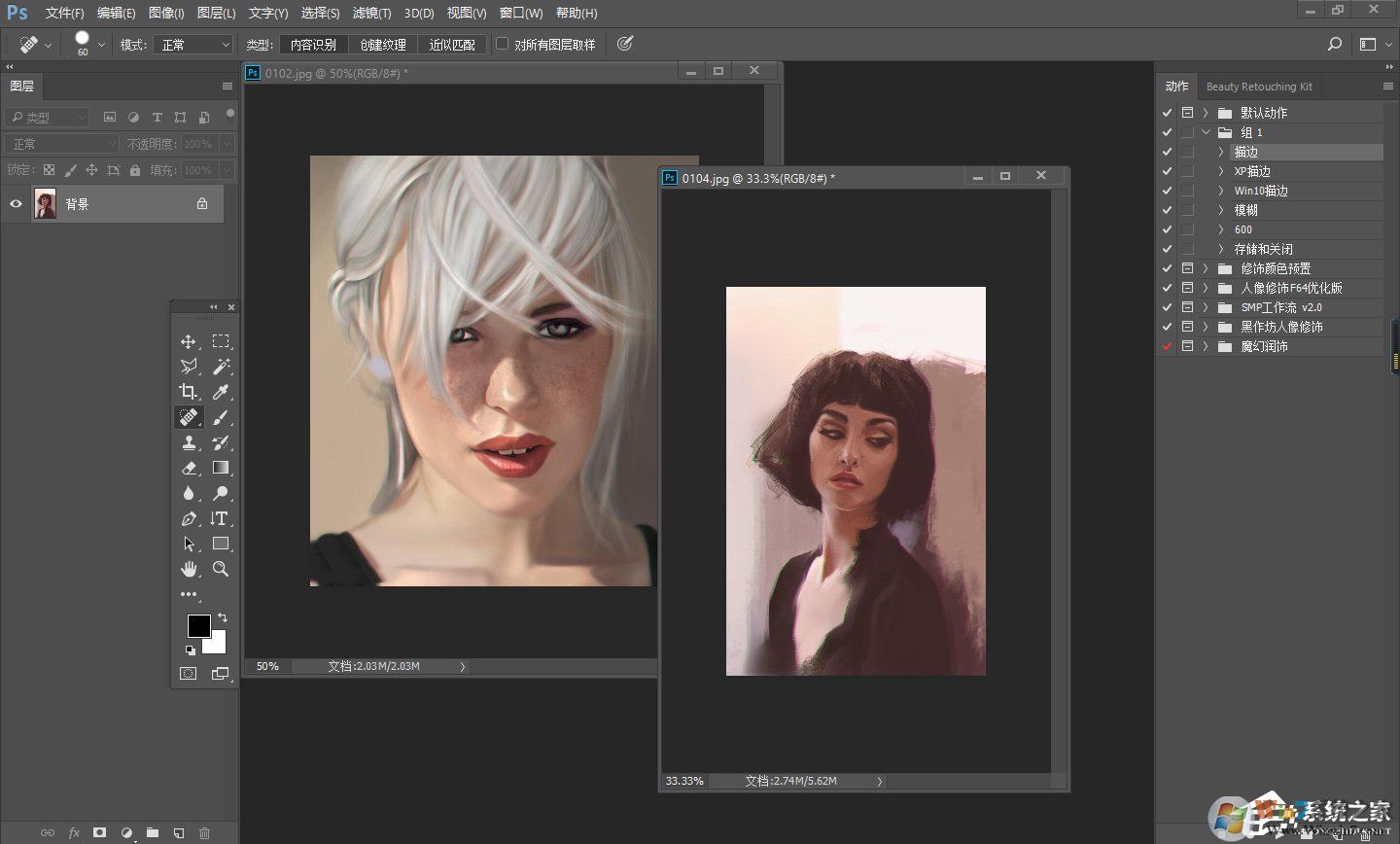The height and width of the screenshot is (844, 1400).
Task: Hide the 背景 layer using eye icon
Action: (x=16, y=204)
